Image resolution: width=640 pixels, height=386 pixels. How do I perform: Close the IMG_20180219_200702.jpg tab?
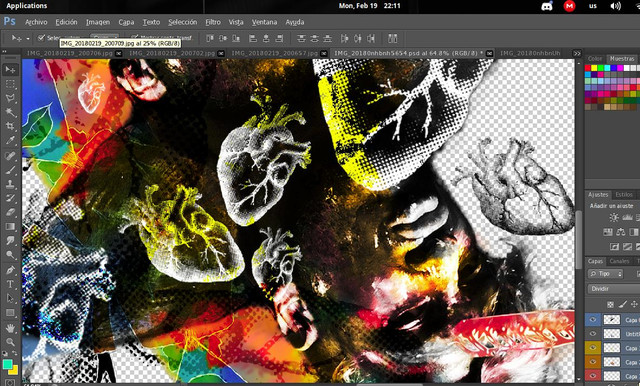[221, 53]
